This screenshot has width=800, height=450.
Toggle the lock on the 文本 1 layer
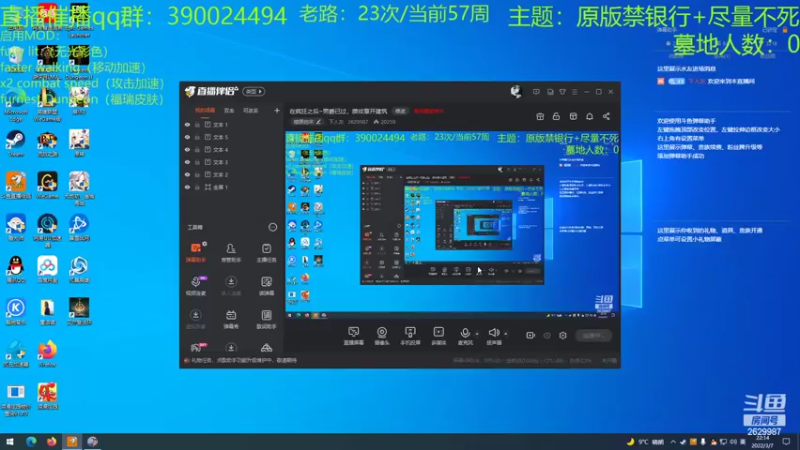[x=197, y=124]
